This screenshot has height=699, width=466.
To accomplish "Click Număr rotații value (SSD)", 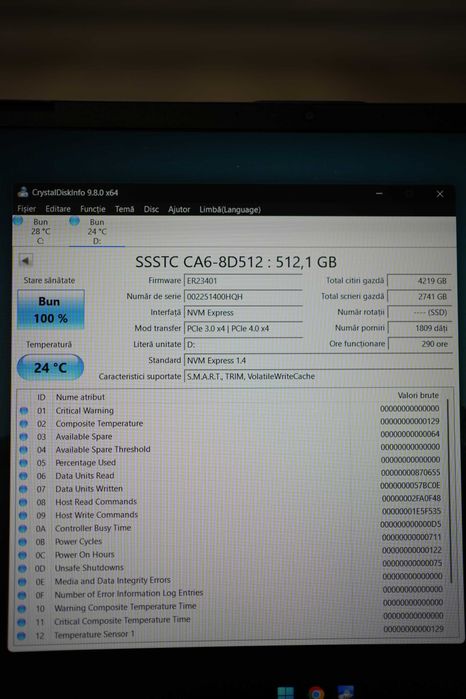I will (420, 312).
